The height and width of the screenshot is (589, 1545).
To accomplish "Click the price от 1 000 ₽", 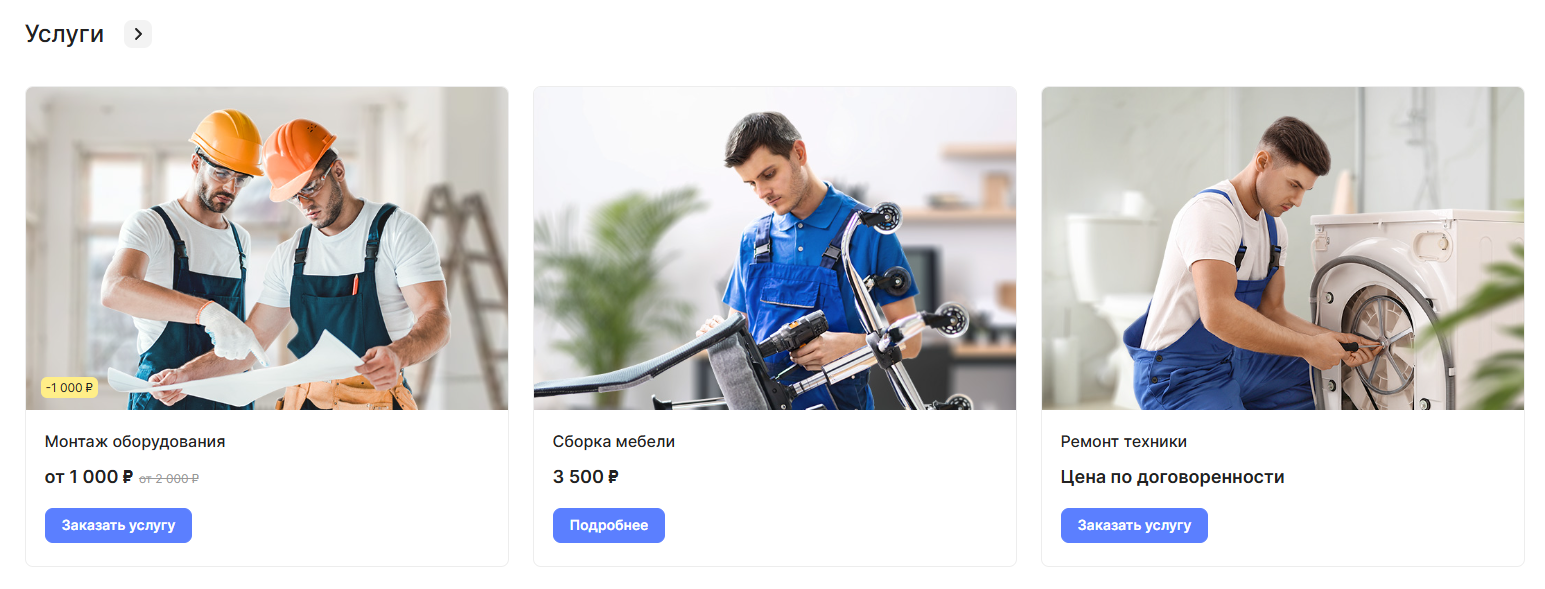I will coord(88,477).
